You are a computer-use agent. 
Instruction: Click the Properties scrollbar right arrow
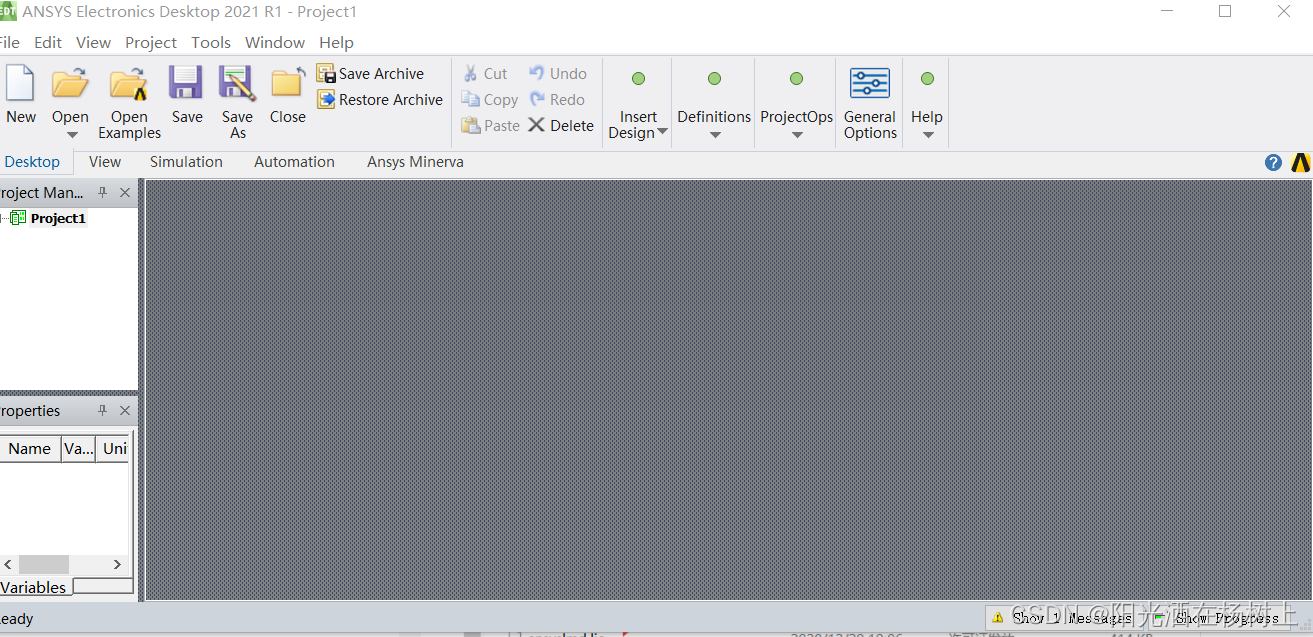tap(117, 564)
